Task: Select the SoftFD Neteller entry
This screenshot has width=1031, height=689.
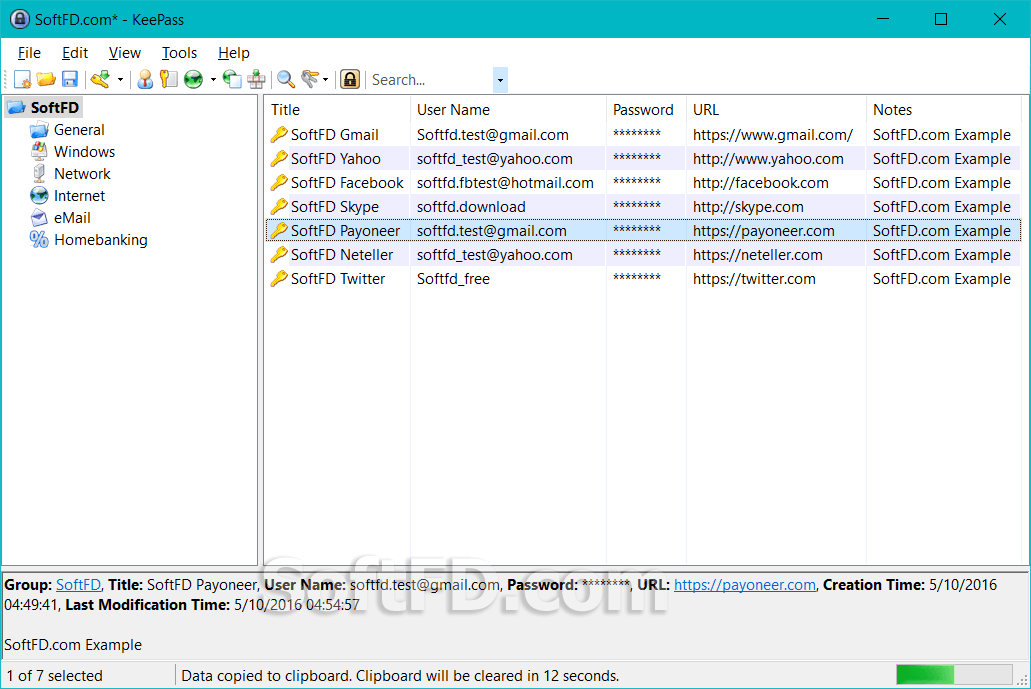Action: [643, 254]
